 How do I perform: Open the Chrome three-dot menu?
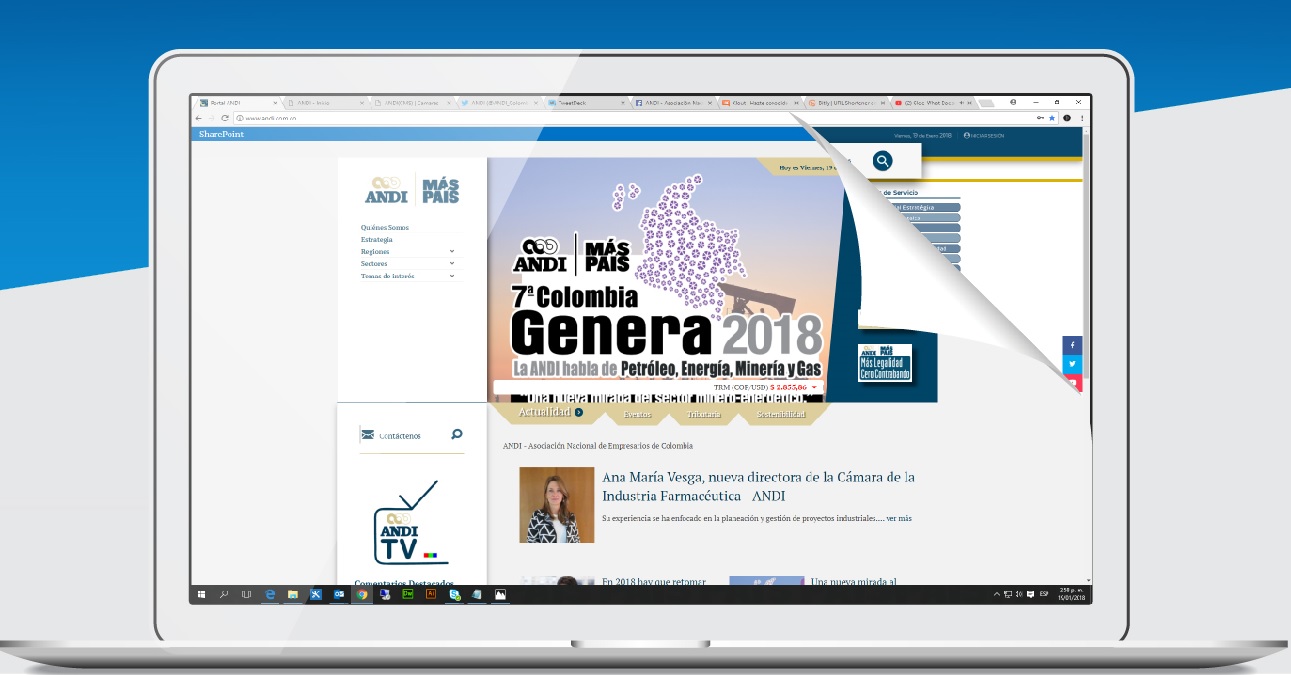[x=1082, y=118]
